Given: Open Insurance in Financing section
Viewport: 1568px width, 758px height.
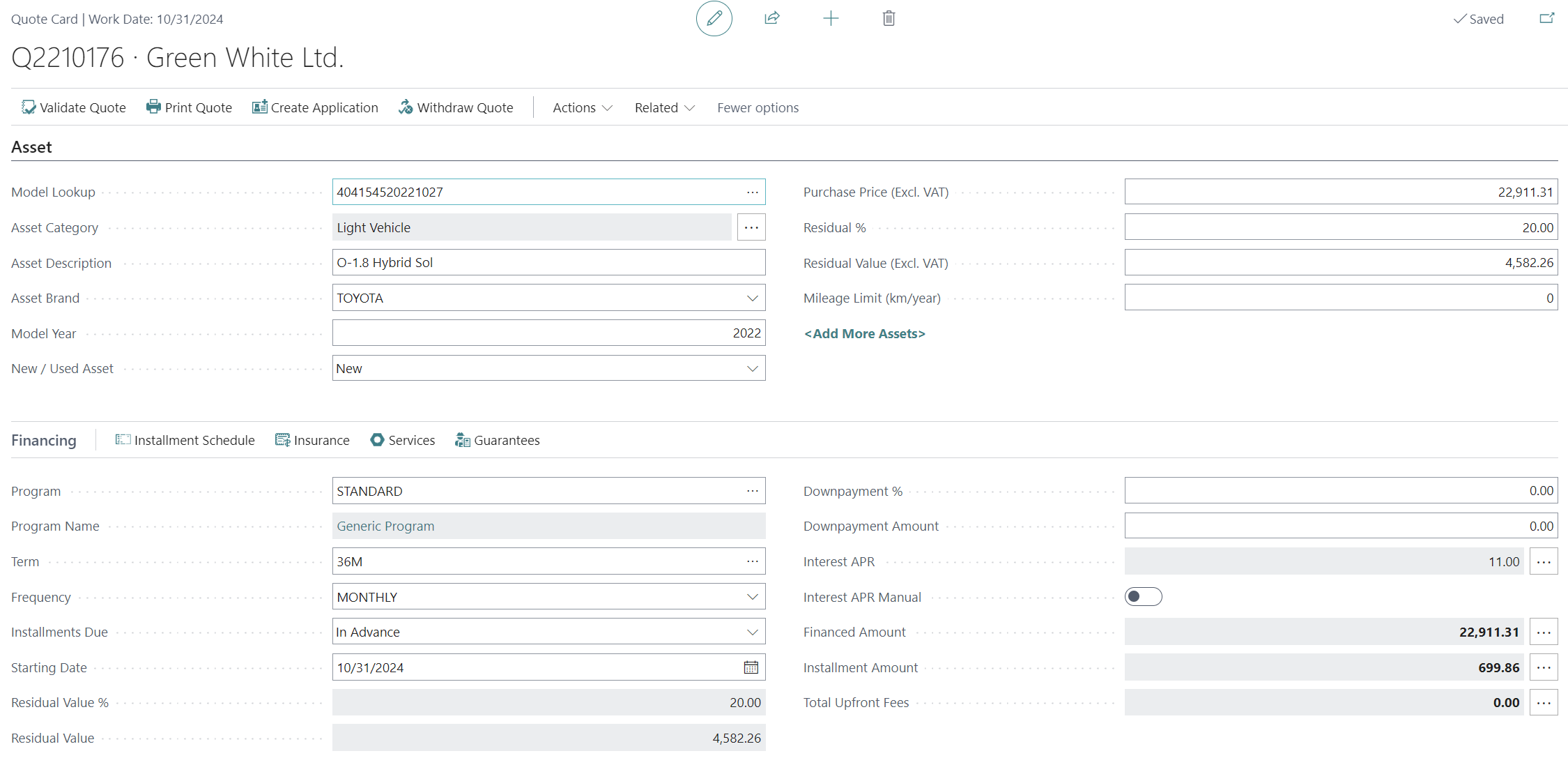Looking at the screenshot, I should point(312,440).
